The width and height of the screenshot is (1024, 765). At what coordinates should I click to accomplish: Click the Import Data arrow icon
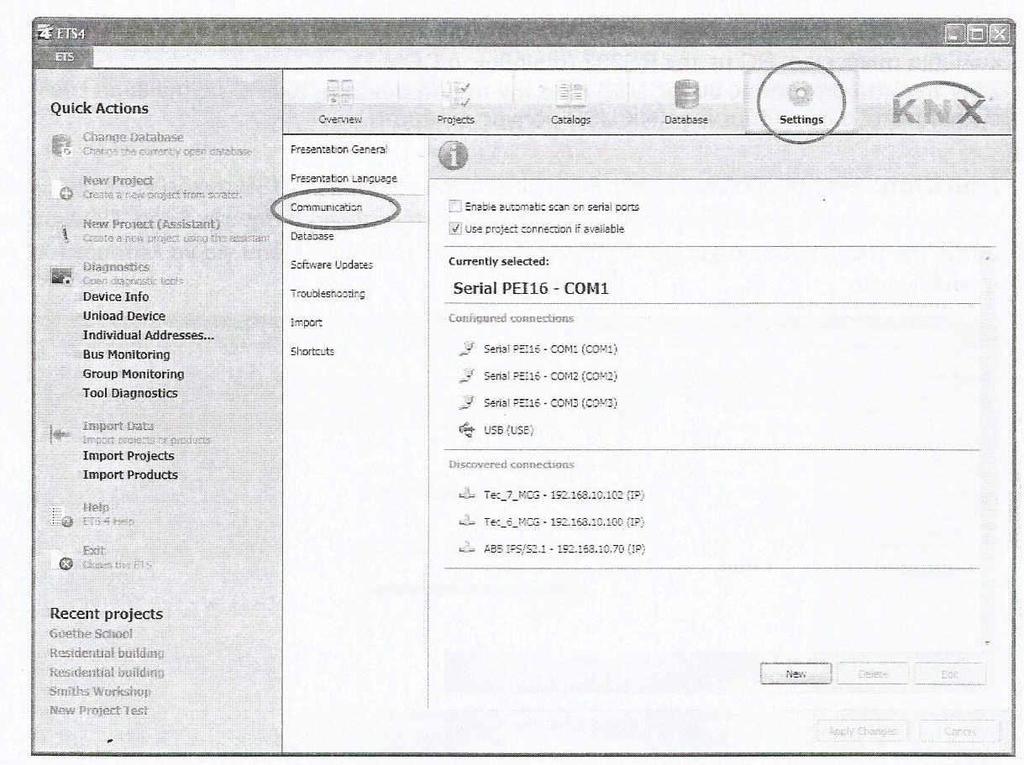[x=60, y=434]
